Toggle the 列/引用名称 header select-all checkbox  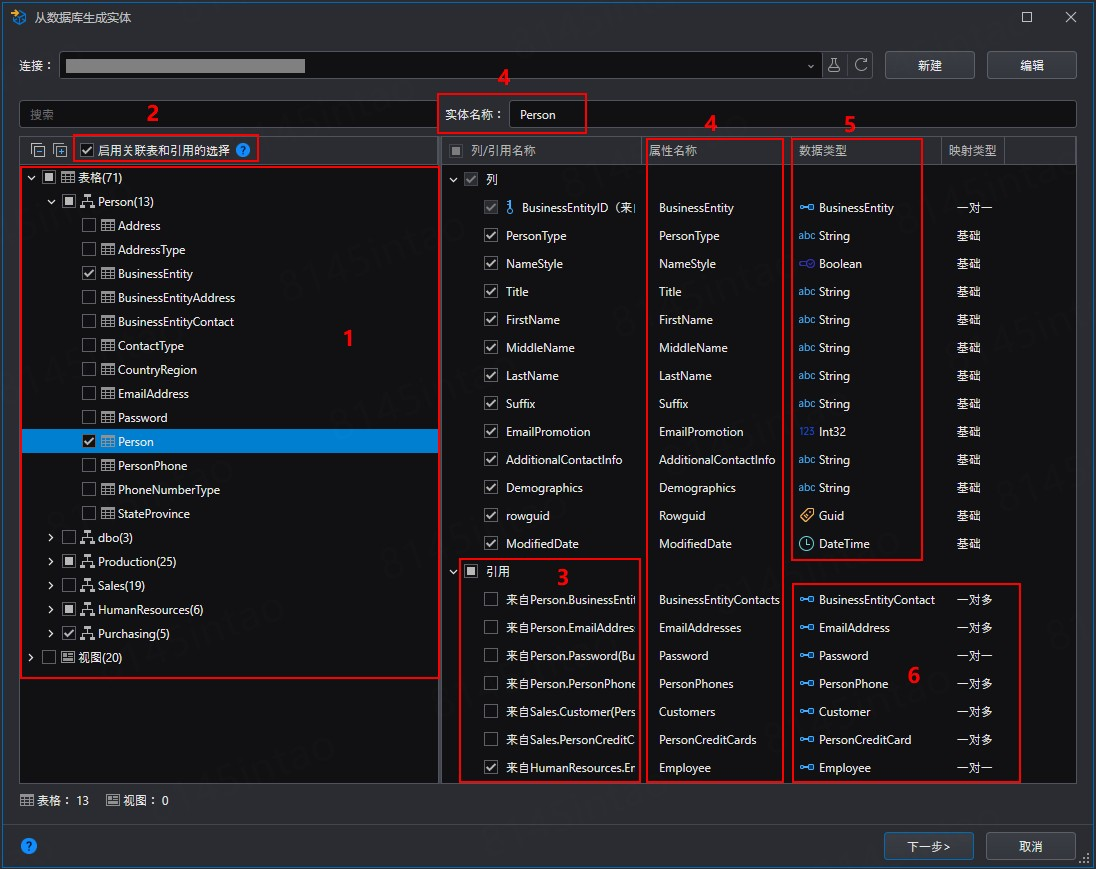456,150
